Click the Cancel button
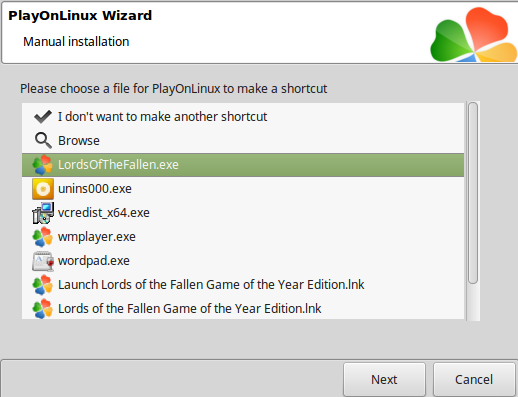This screenshot has width=518, height=397. pos(474,379)
